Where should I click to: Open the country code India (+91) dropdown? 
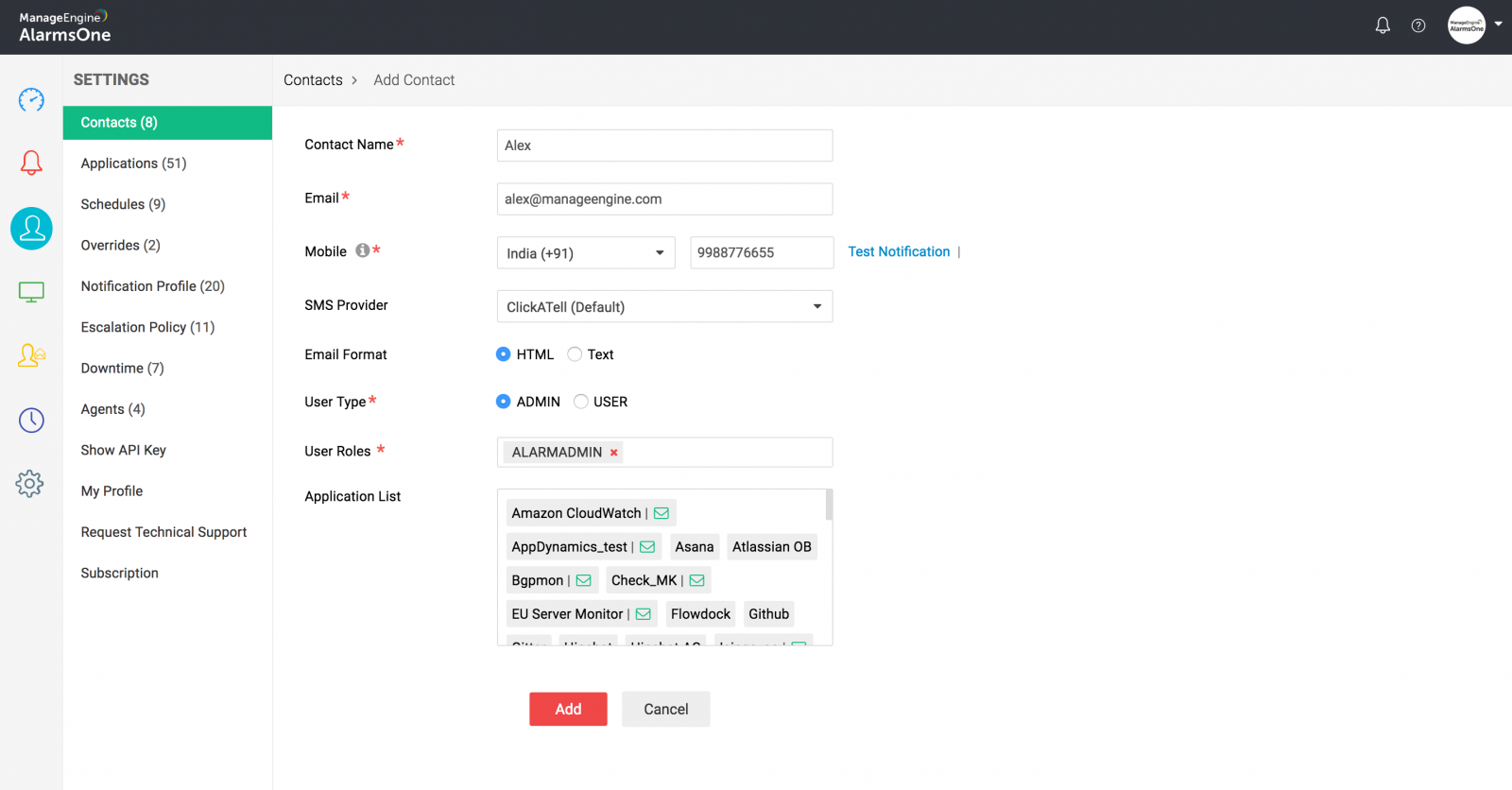coord(586,253)
